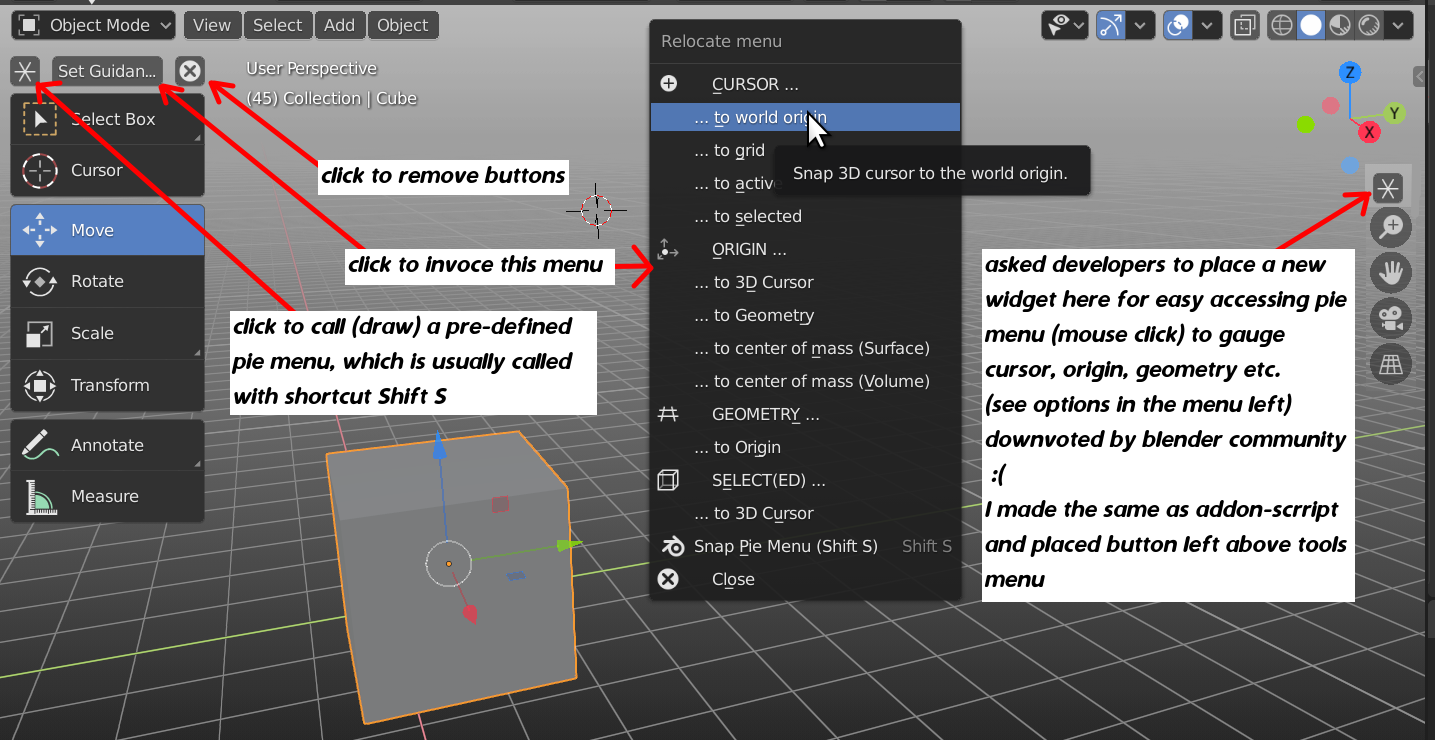Click the star pie-menu button beside Set Guidan...

[25, 71]
